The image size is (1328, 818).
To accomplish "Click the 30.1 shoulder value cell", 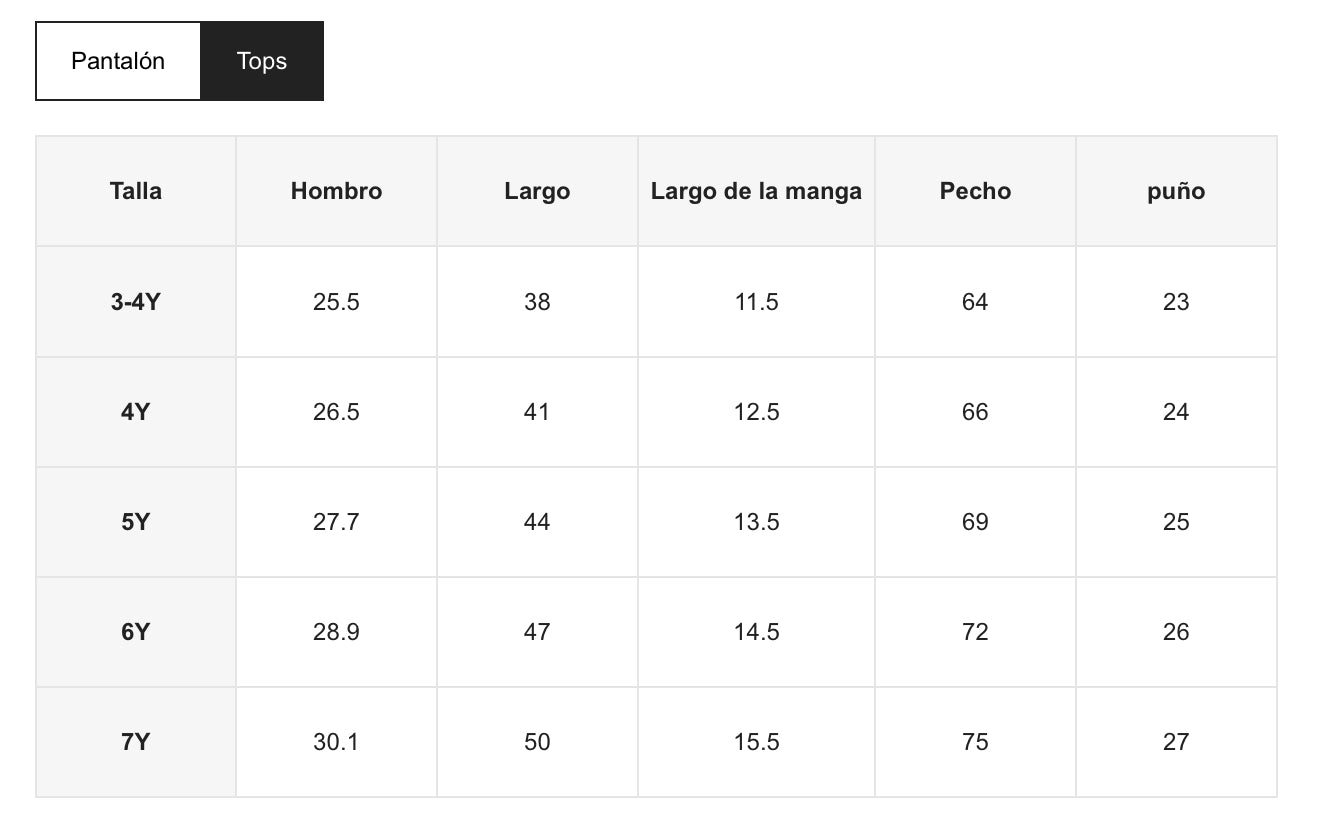I will coord(336,742).
